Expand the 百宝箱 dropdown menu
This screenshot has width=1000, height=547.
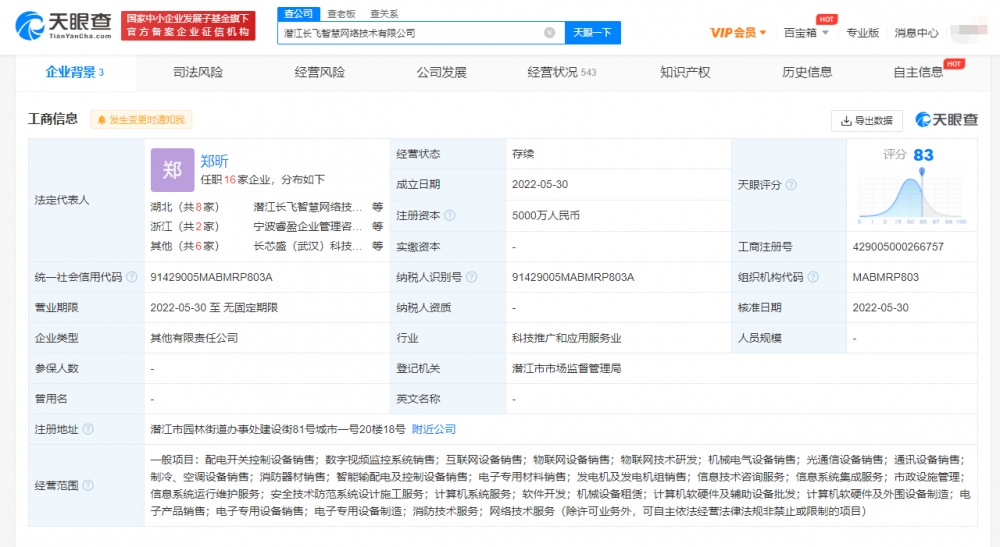point(806,33)
